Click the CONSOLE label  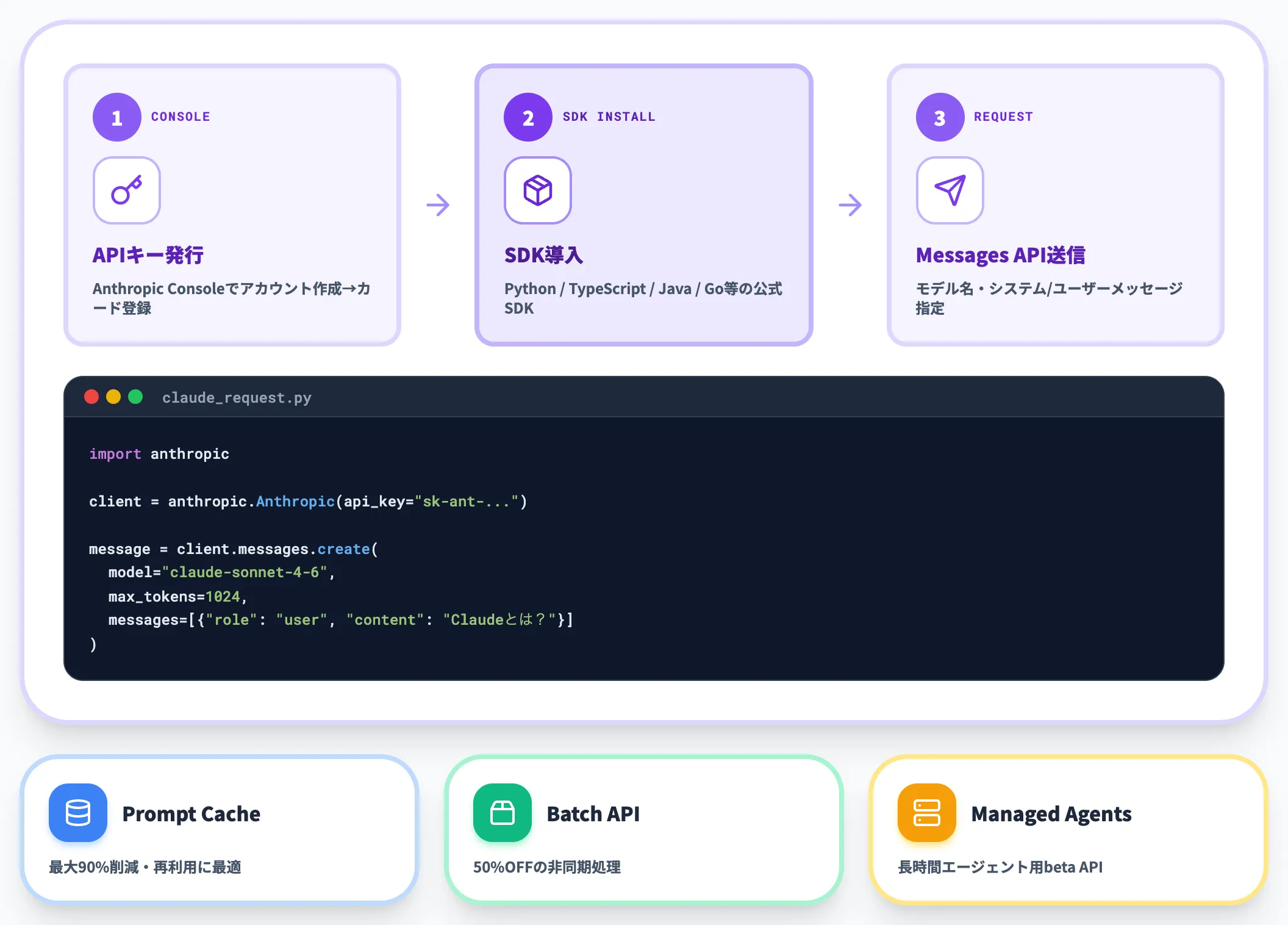coord(181,117)
